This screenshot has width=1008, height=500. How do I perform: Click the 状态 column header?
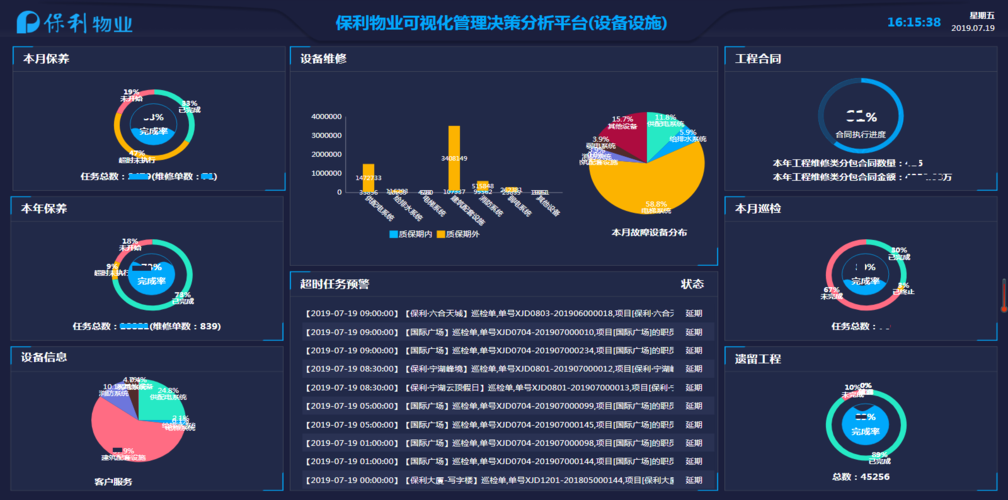click(692, 284)
